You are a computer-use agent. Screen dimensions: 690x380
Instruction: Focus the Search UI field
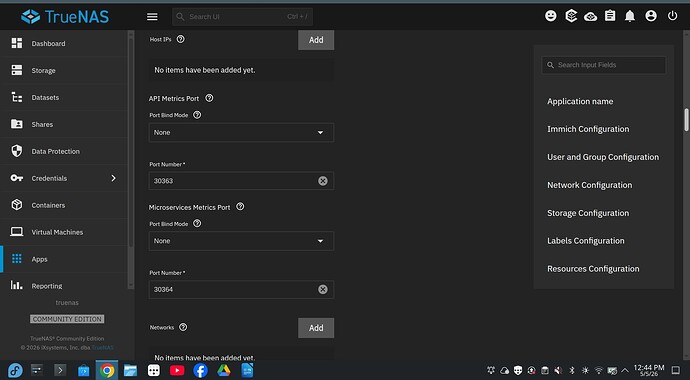click(242, 17)
